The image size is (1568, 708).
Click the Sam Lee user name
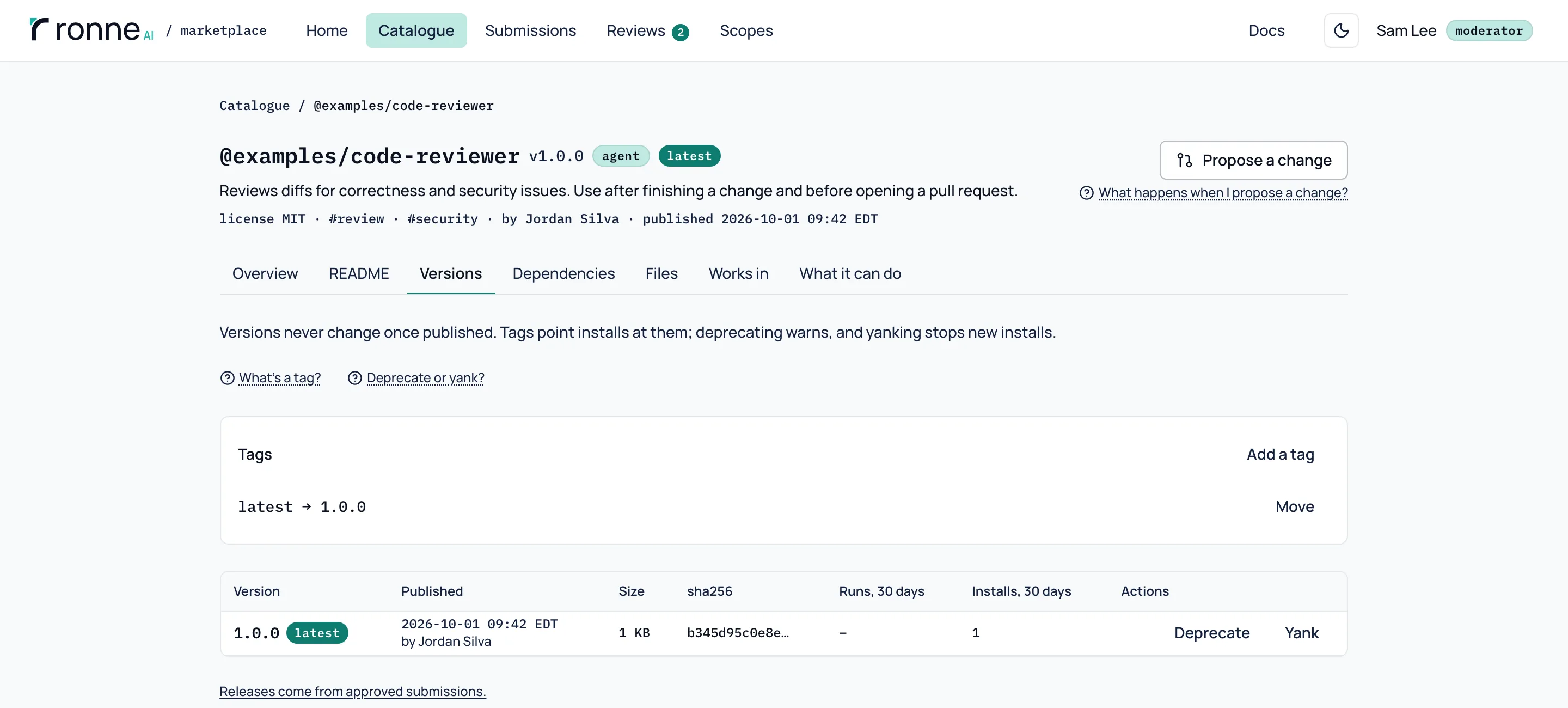[x=1406, y=30]
